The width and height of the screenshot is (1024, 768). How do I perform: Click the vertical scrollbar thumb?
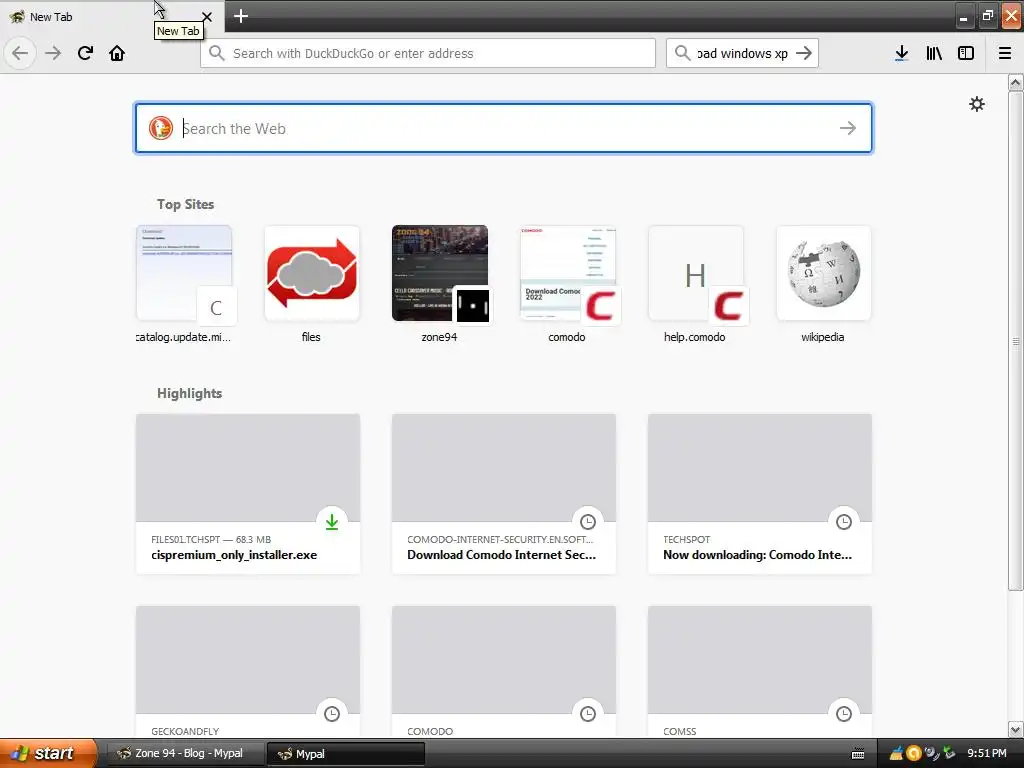tap(1016, 341)
